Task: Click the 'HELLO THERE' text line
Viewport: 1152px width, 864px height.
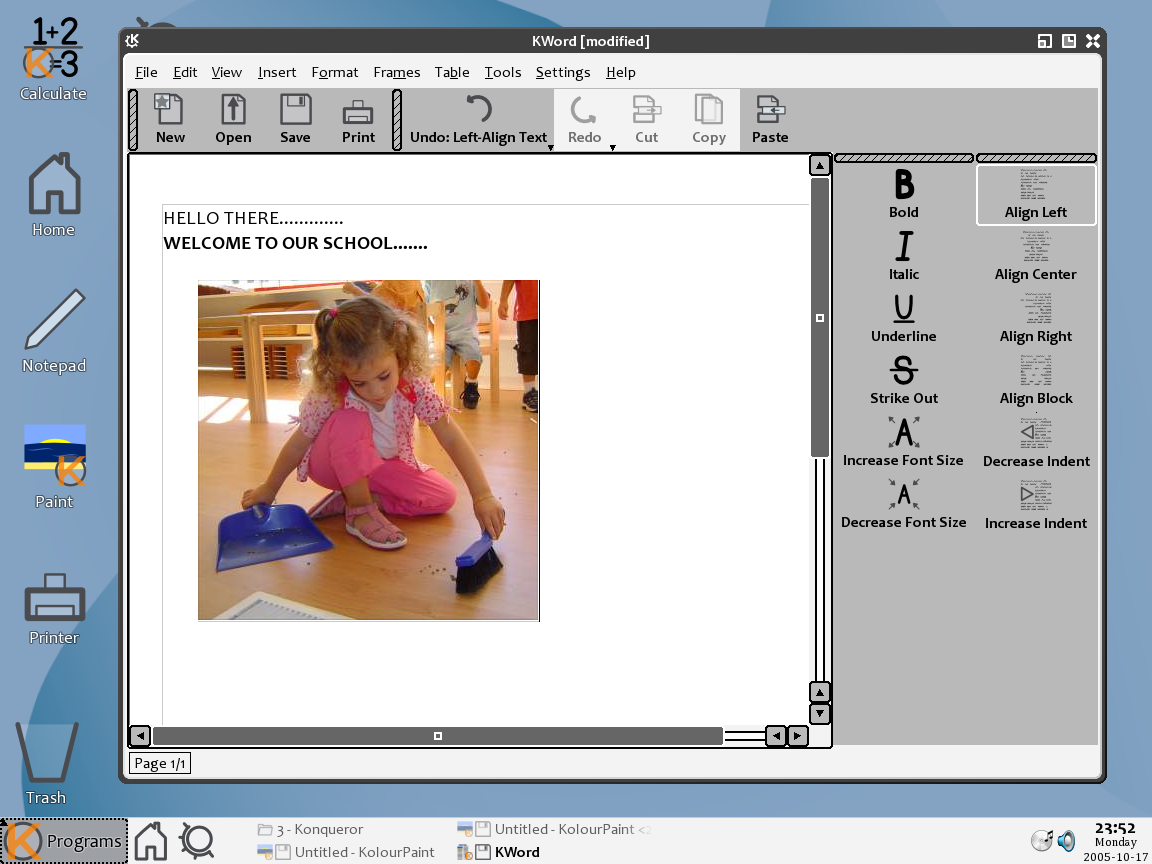Action: point(253,218)
